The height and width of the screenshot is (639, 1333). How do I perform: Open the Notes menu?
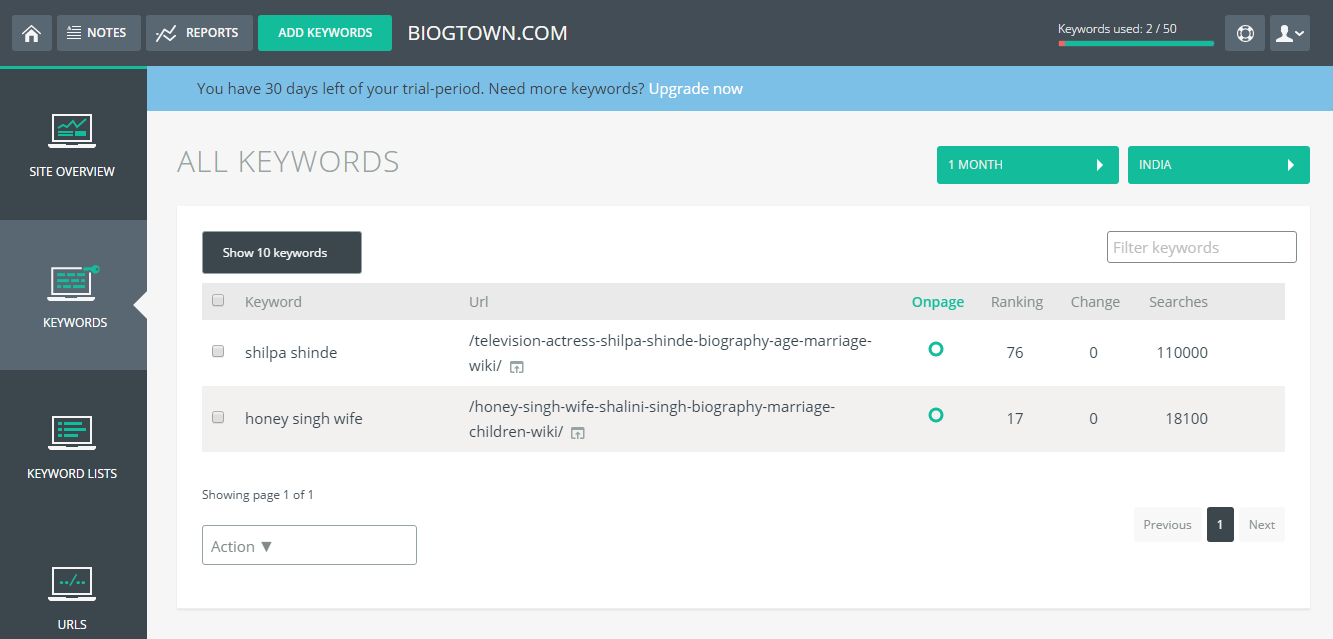[x=98, y=33]
